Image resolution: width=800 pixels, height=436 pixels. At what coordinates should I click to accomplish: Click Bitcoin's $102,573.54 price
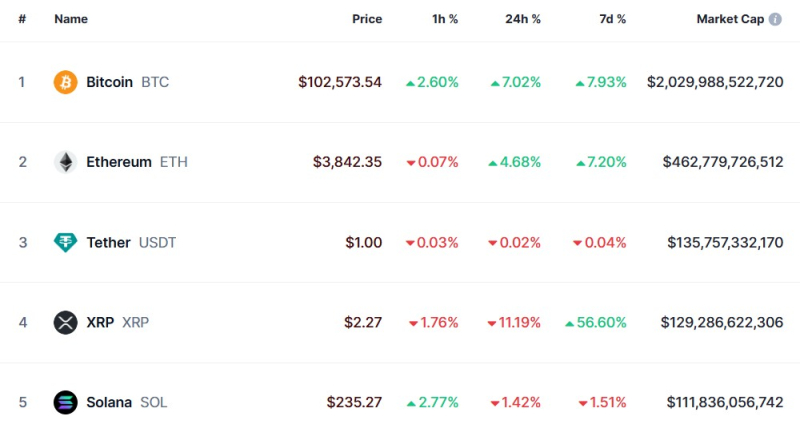(340, 82)
